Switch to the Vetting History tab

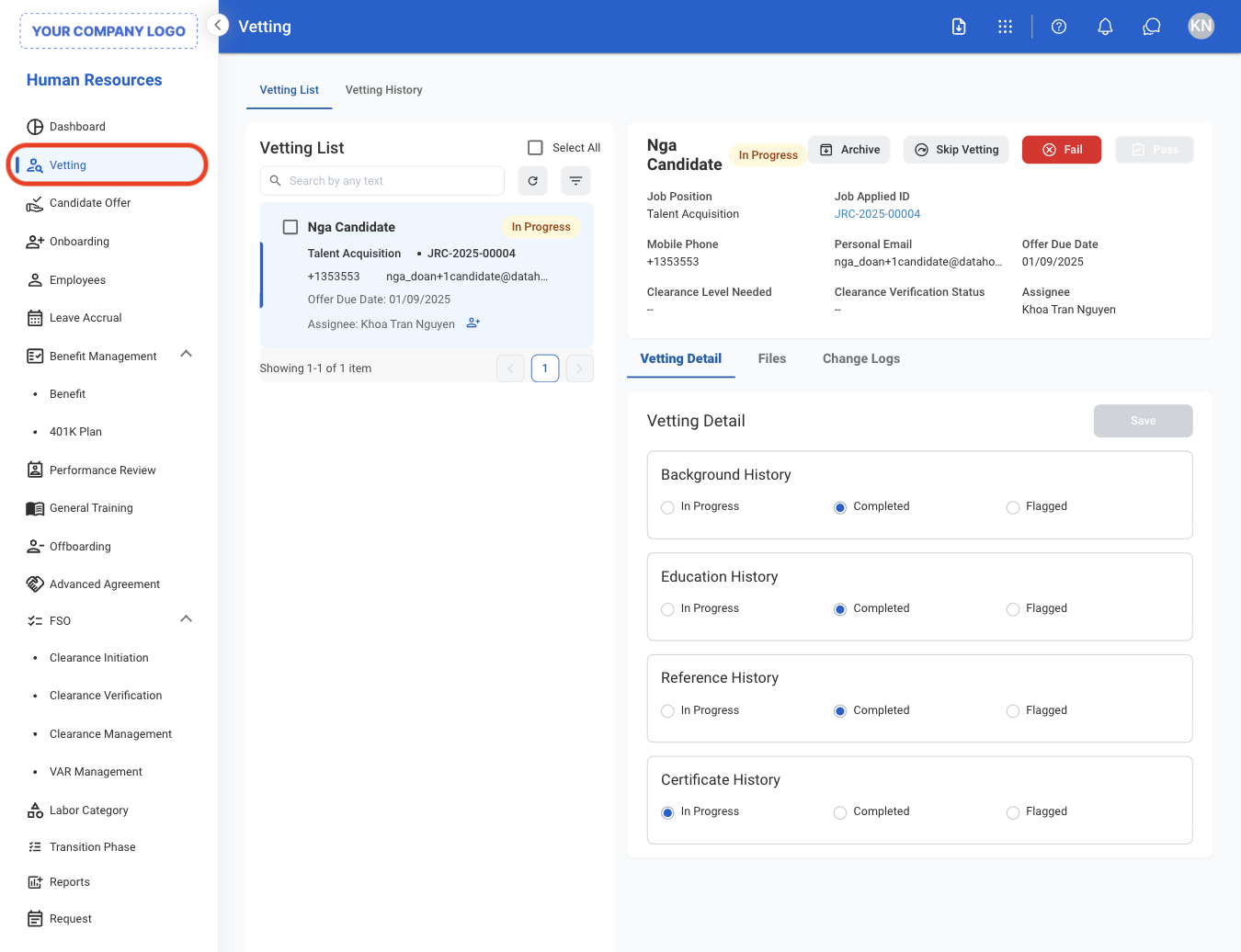(384, 90)
